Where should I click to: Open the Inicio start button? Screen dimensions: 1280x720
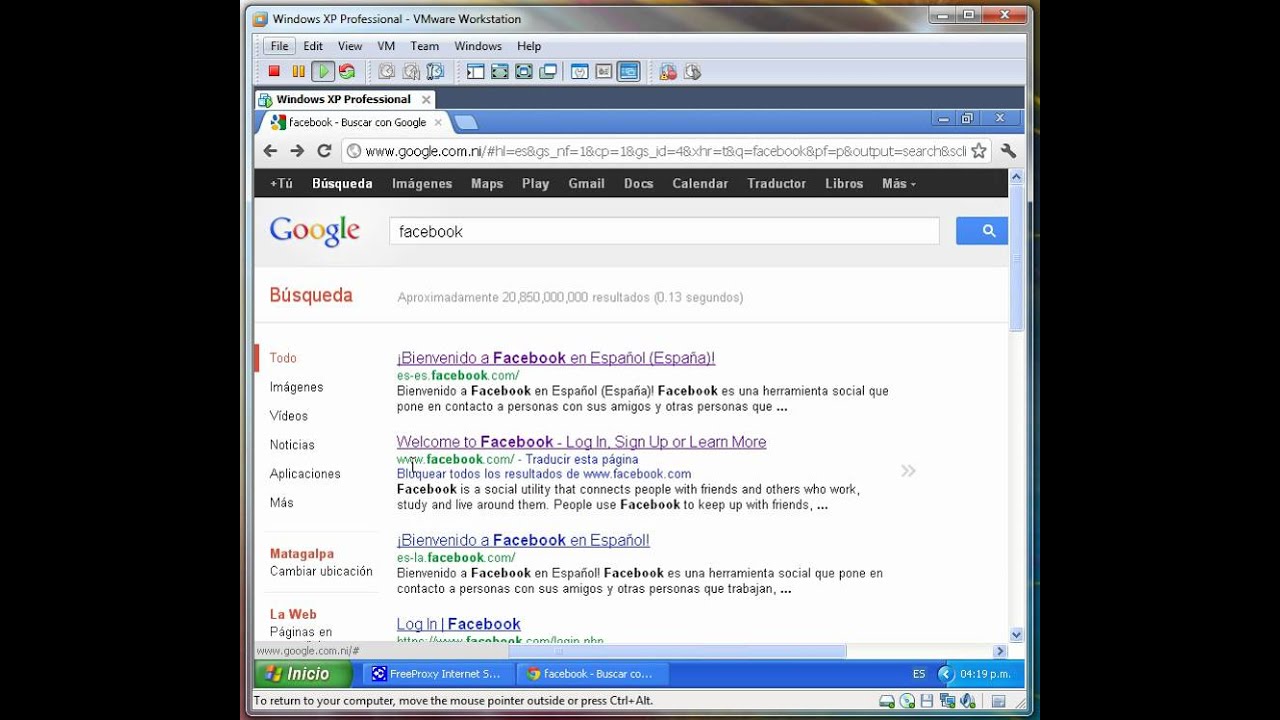click(303, 674)
